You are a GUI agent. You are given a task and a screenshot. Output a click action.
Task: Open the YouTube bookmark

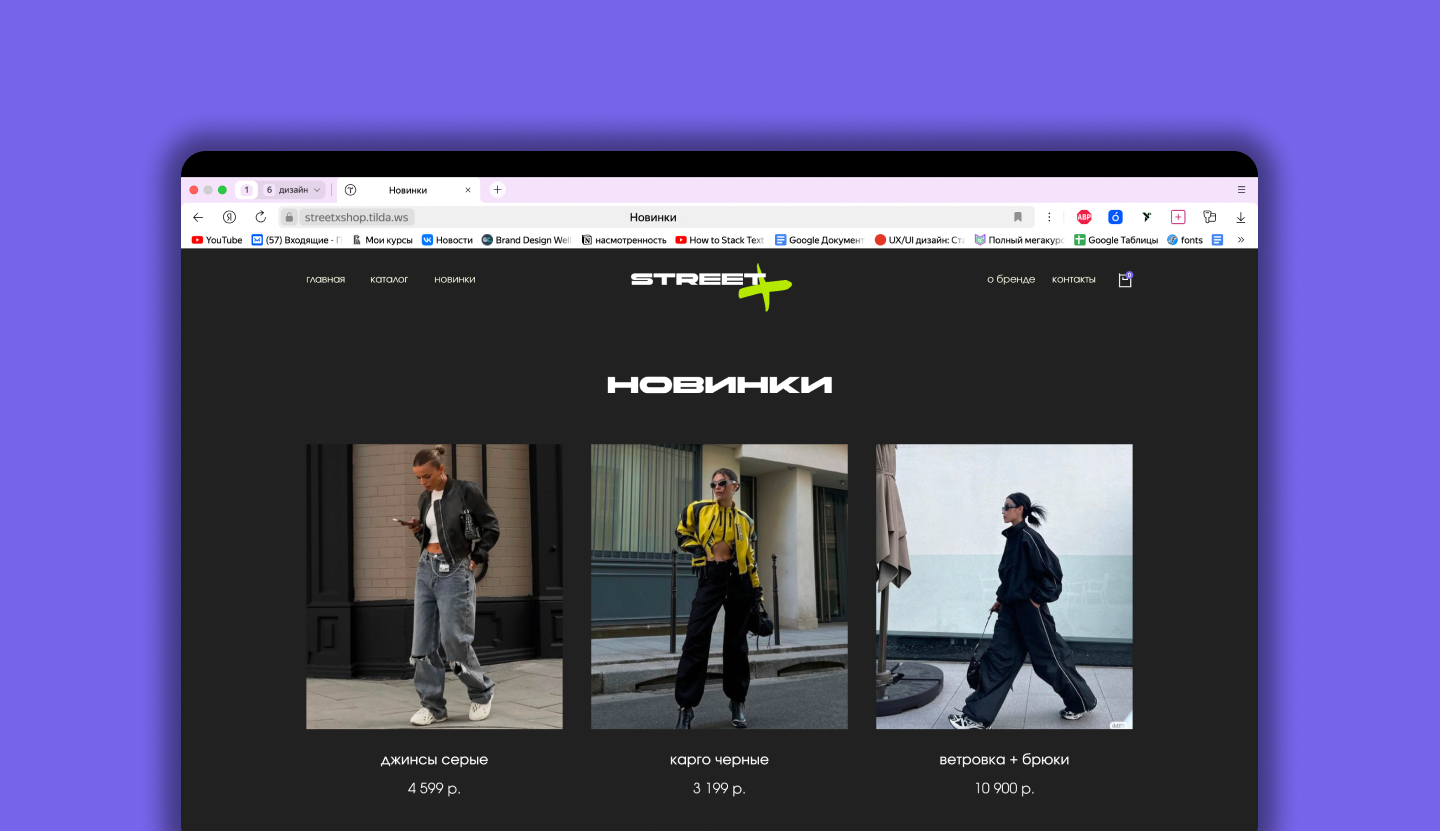click(217, 240)
